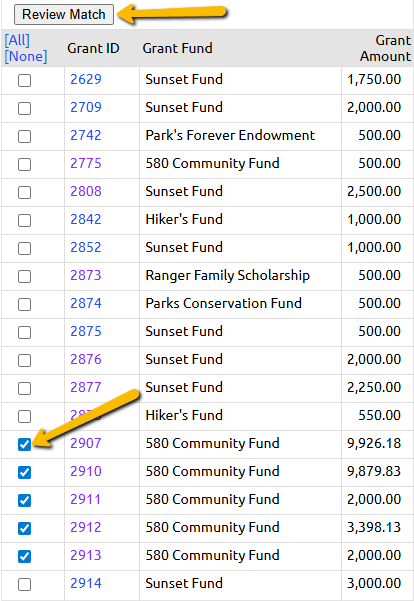Check the box for grant 2842
The image size is (414, 601).
coord(25,220)
